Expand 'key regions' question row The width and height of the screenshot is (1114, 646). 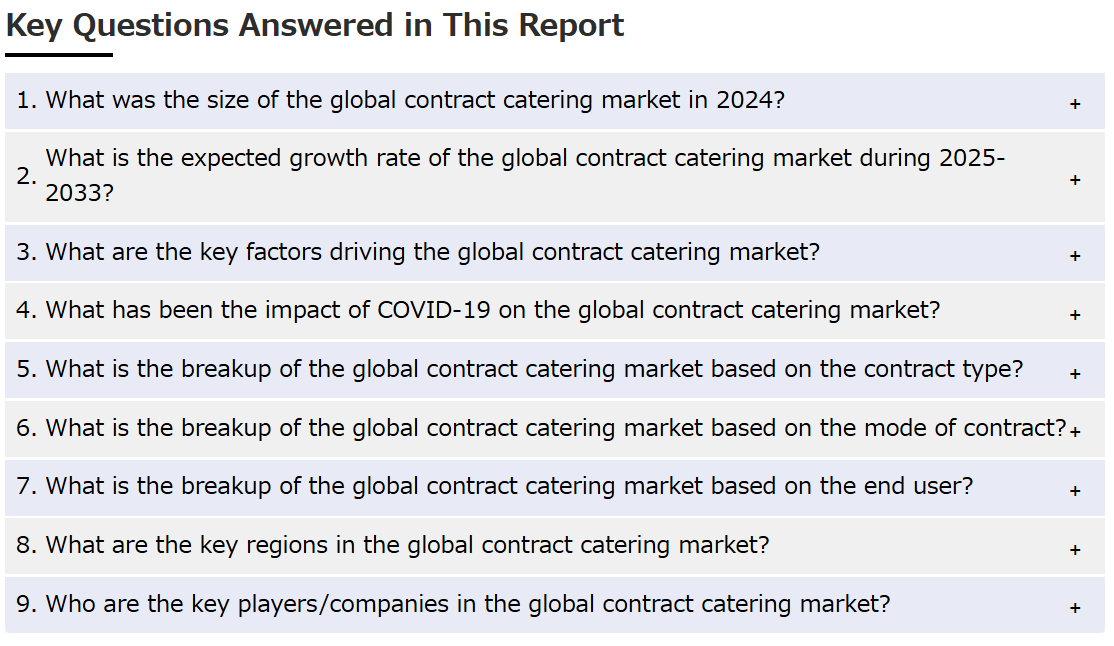[555, 546]
